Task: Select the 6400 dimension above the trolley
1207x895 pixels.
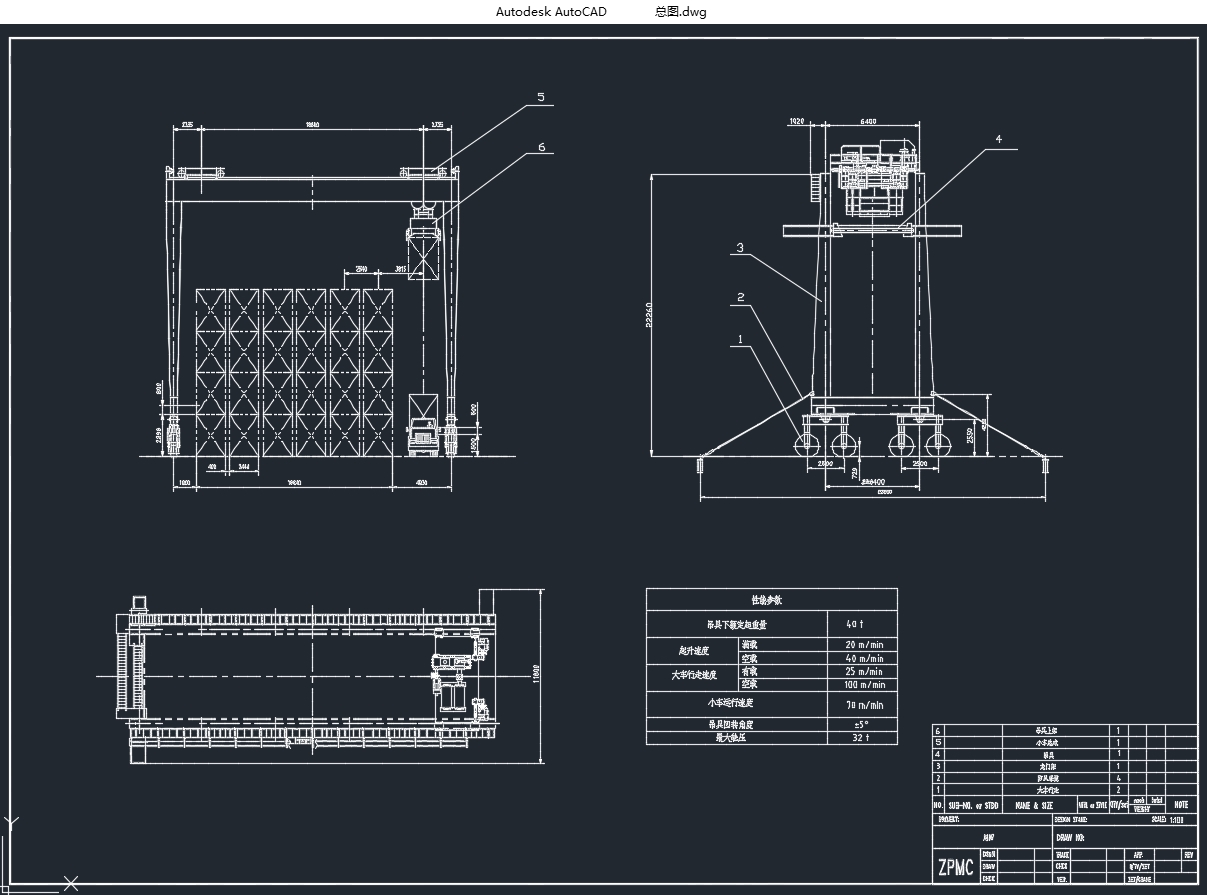Action: pyautogui.click(x=869, y=122)
